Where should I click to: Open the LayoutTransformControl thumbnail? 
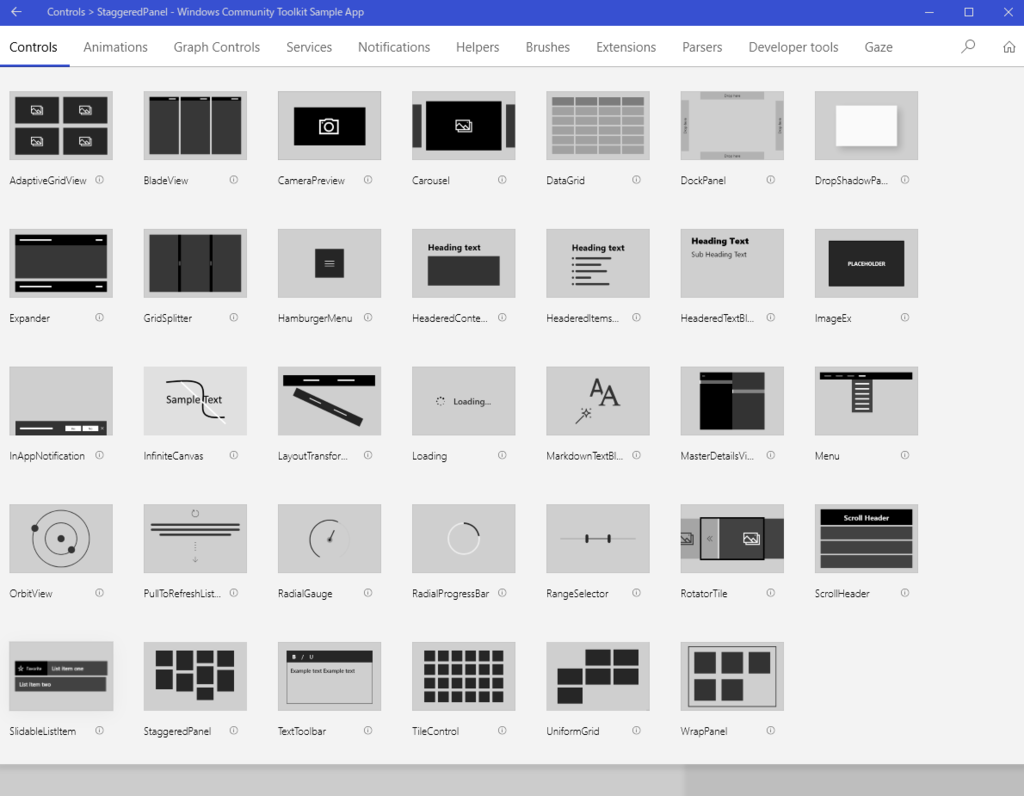point(329,401)
